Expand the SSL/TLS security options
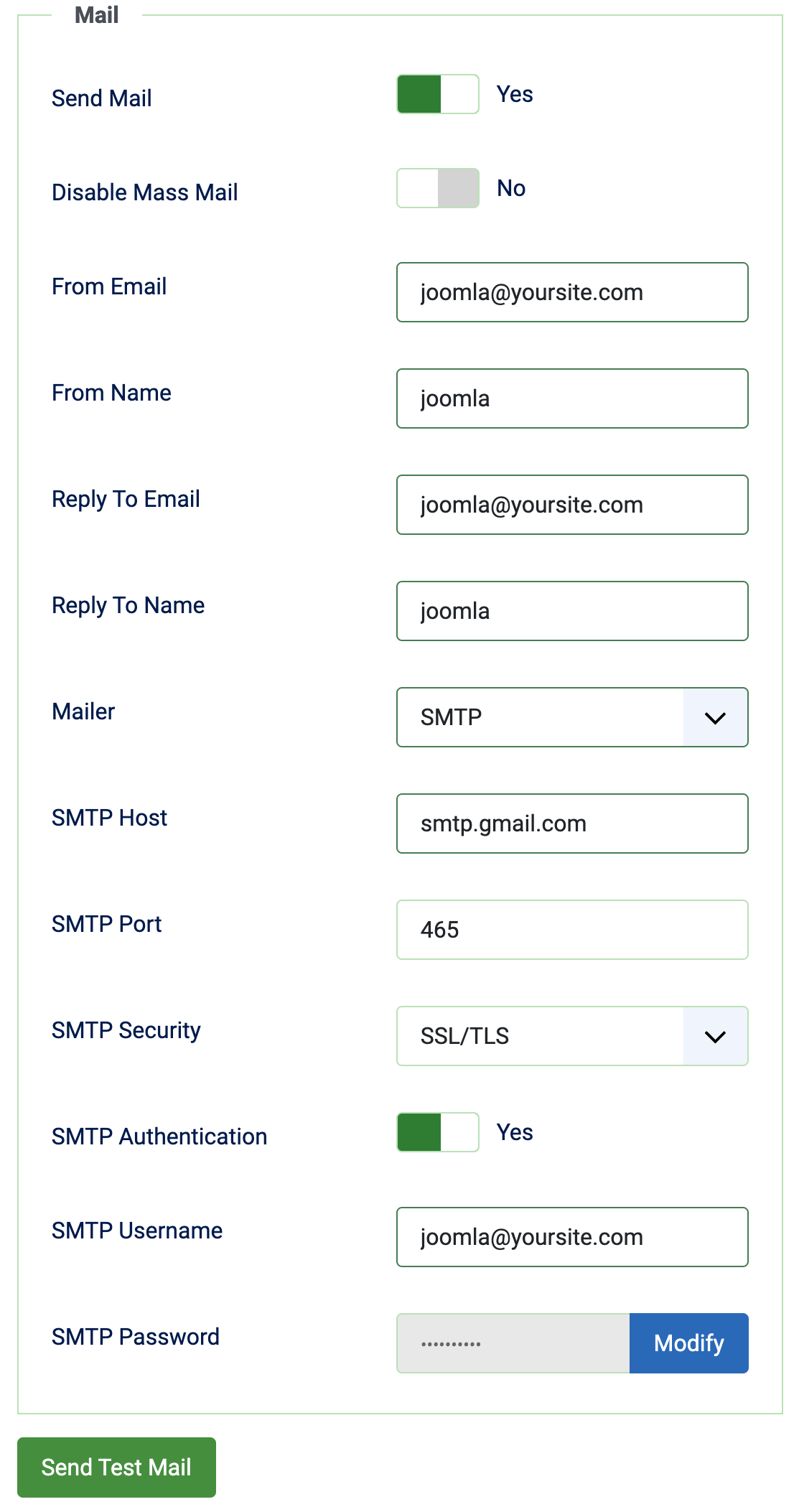The image size is (799, 1512). click(x=714, y=1036)
